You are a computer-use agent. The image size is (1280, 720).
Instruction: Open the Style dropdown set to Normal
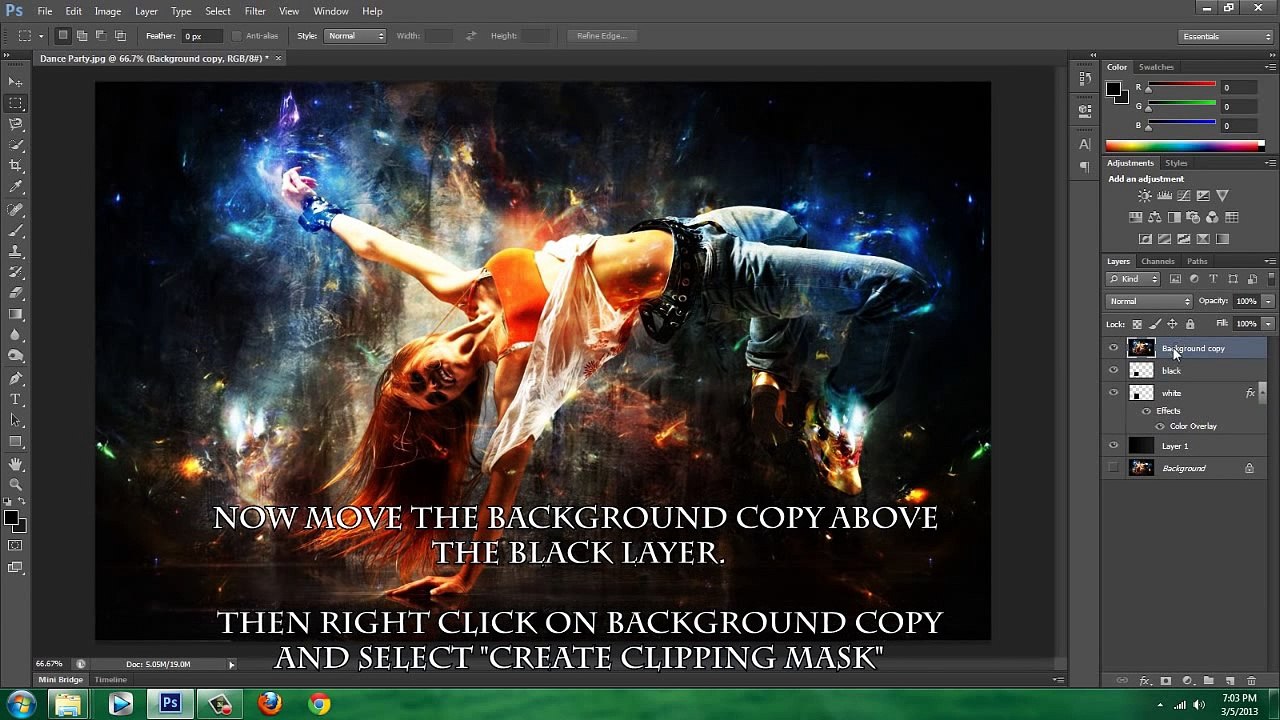tap(355, 36)
